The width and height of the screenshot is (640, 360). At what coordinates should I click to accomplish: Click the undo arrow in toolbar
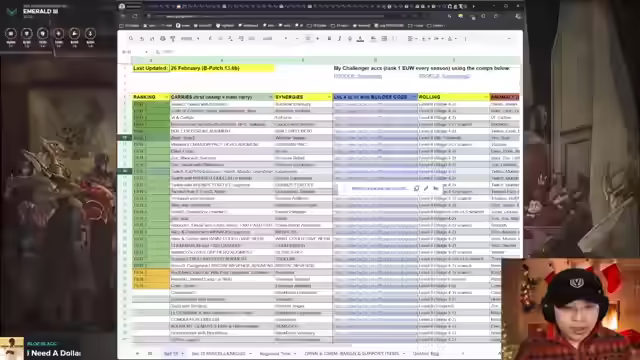pos(142,39)
